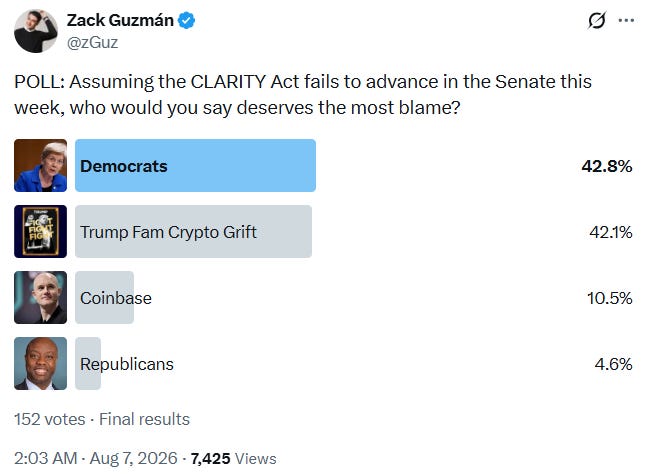
Task: Click the Democrats option photo thumbnail
Action: (x=40, y=166)
